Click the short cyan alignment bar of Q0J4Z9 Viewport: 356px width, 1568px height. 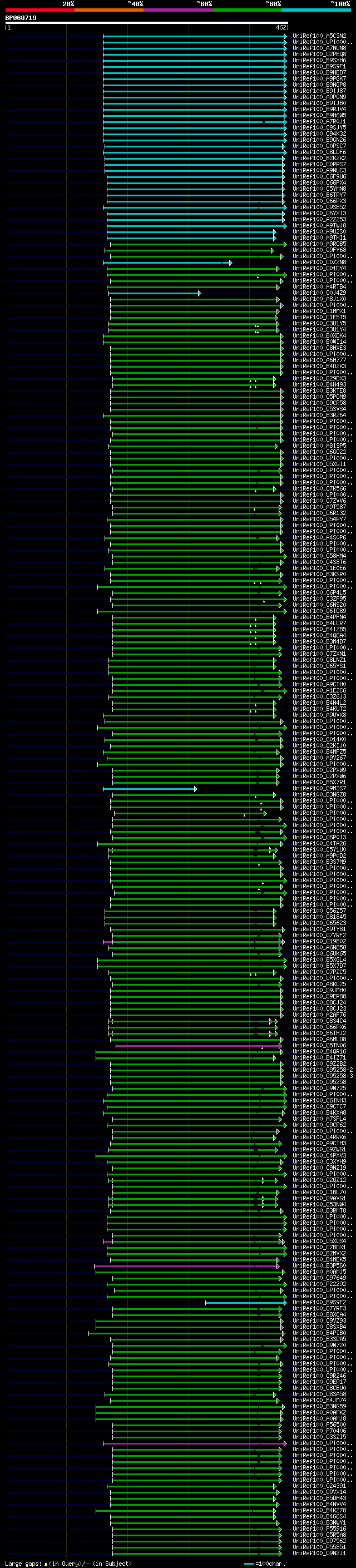click(x=155, y=293)
